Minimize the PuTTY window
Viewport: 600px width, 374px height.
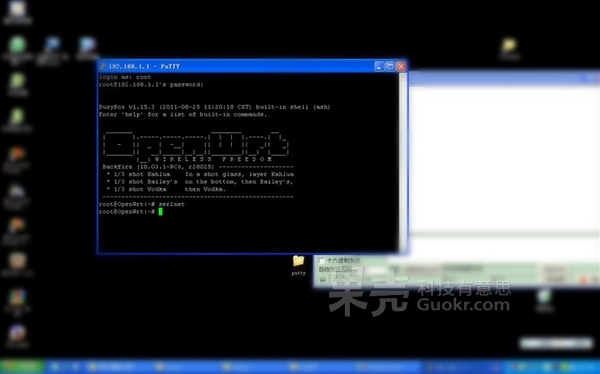tap(379, 66)
